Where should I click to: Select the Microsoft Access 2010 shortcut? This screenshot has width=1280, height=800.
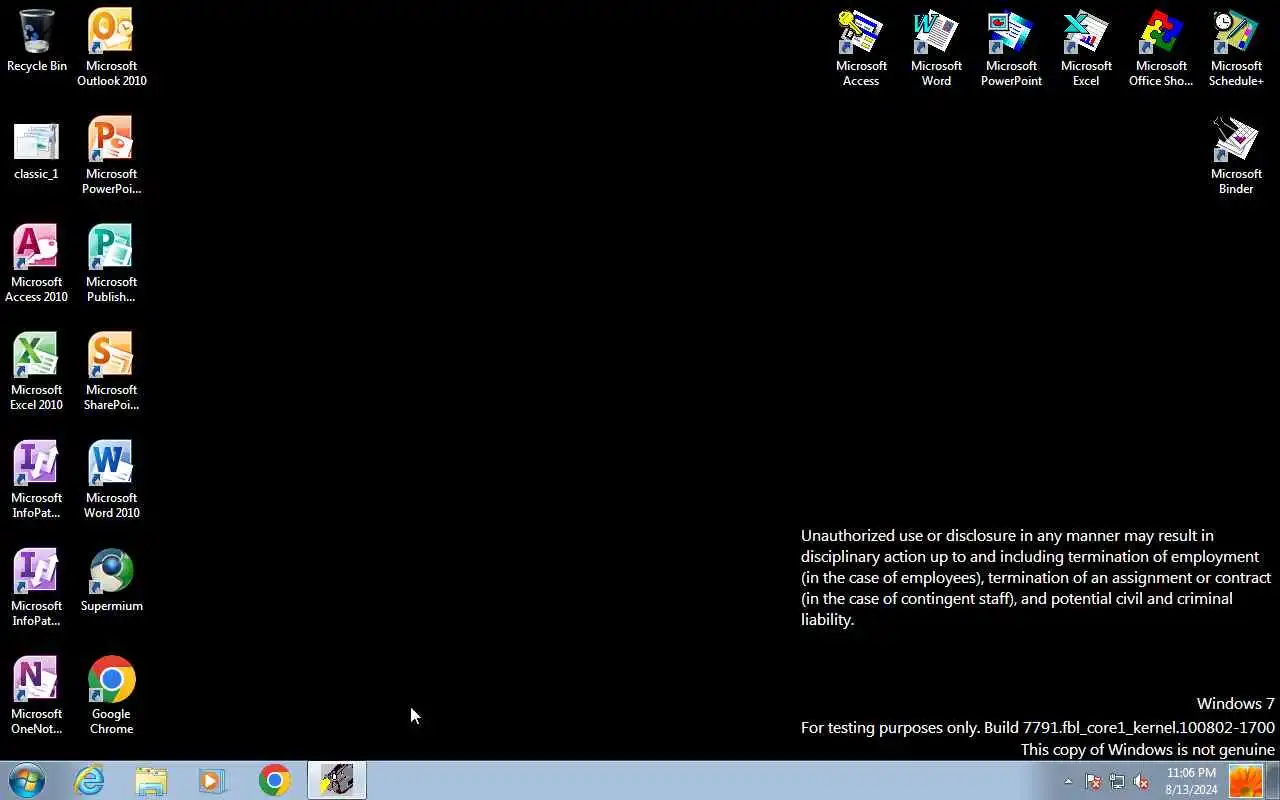tap(37, 263)
